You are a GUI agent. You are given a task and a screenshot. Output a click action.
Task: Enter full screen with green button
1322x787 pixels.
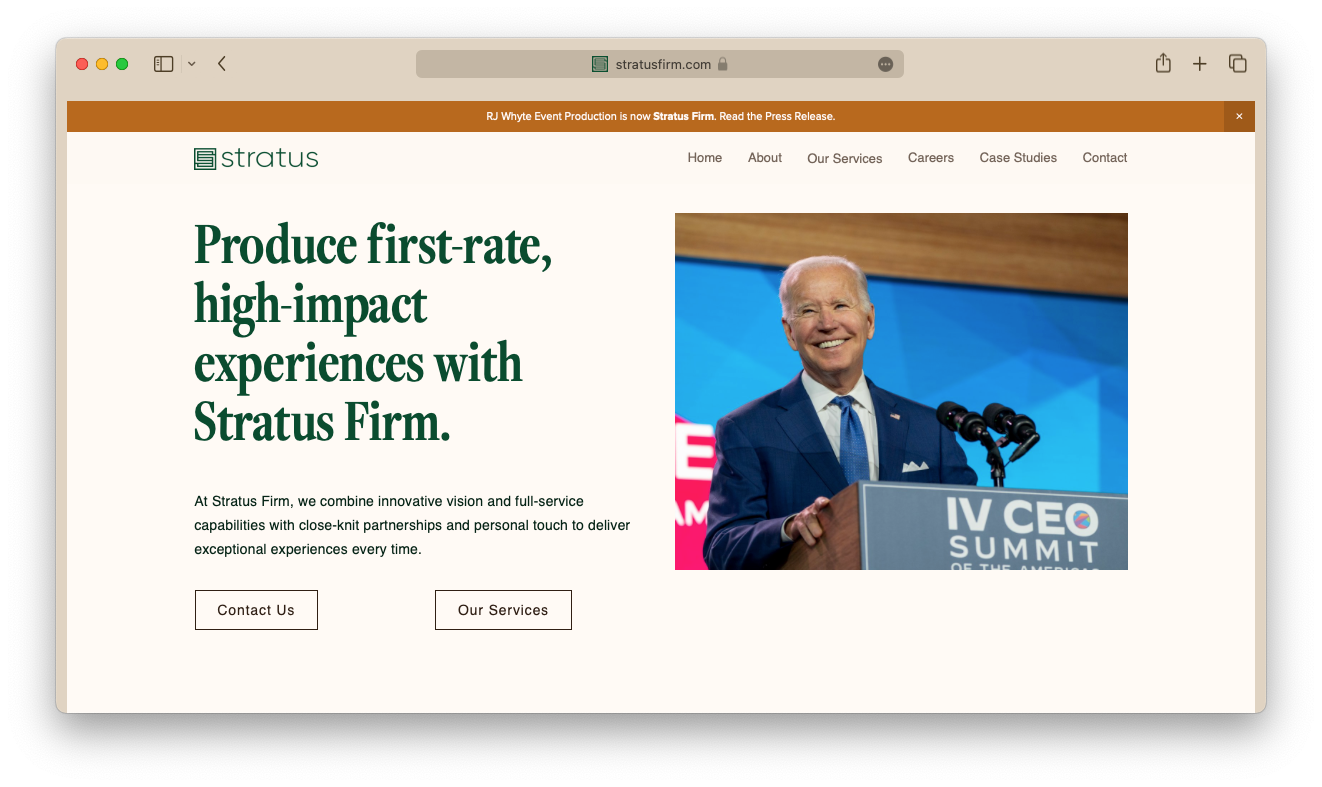coord(122,64)
